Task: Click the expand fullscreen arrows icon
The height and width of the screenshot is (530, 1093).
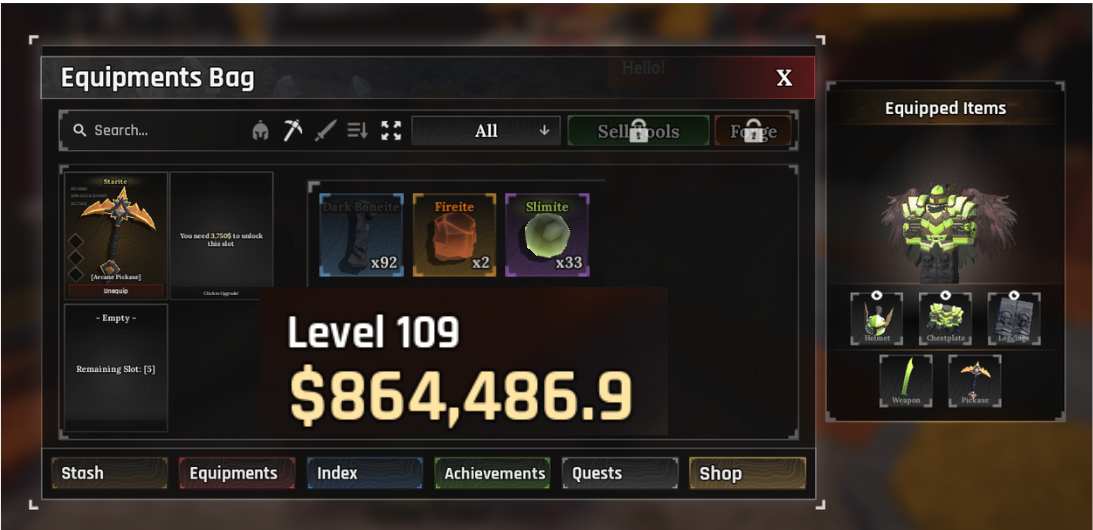Action: click(x=391, y=130)
